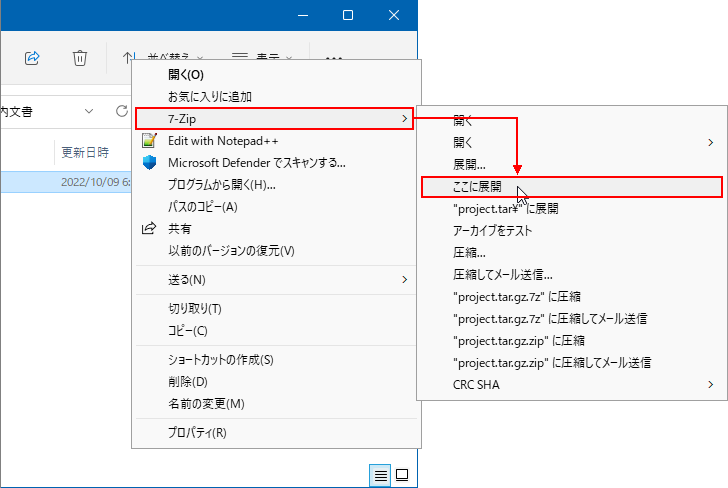
Task: Choose 切り取り(T)
Action: click(x=277, y=308)
